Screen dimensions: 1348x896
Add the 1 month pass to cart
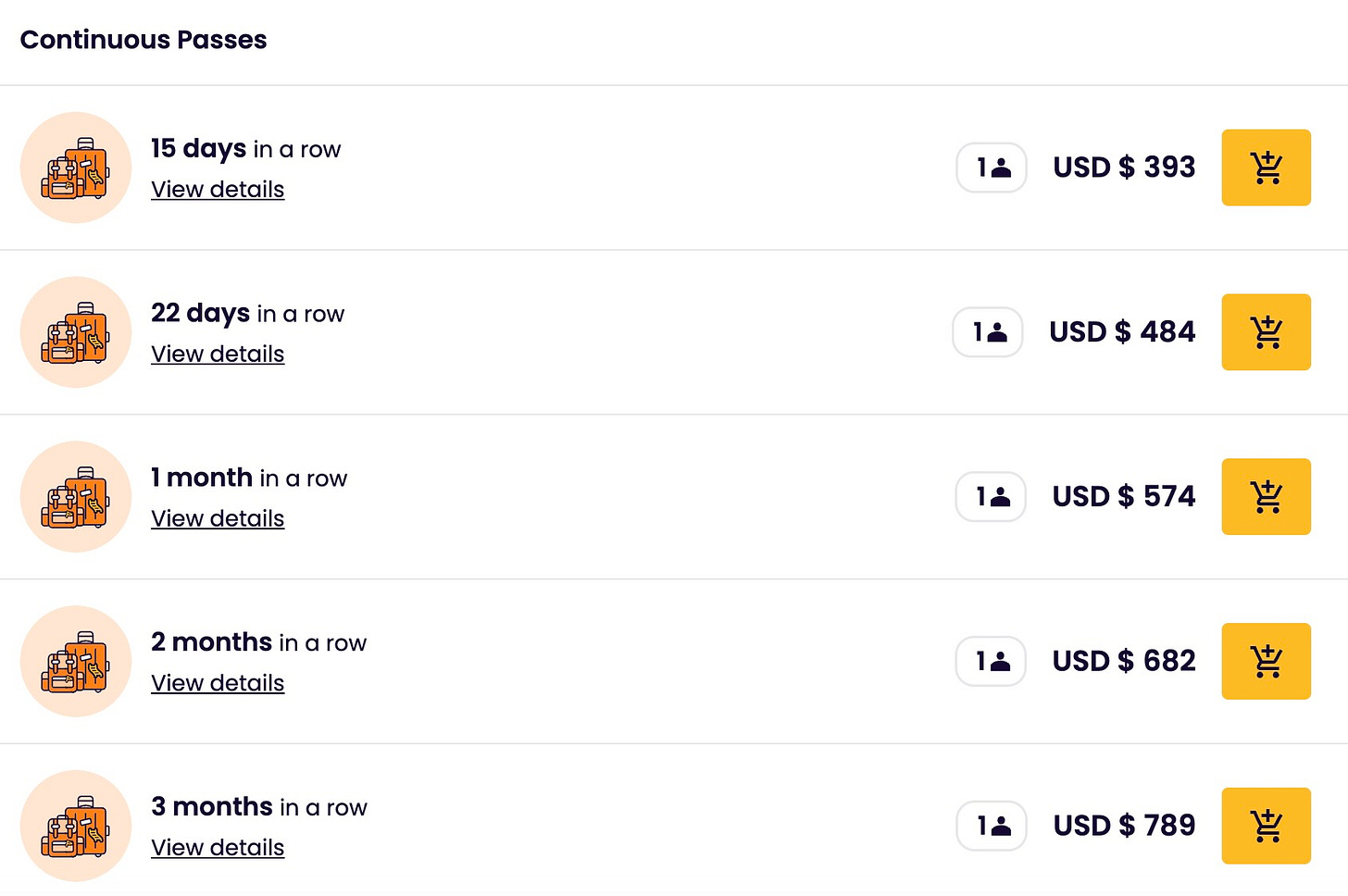1266,497
